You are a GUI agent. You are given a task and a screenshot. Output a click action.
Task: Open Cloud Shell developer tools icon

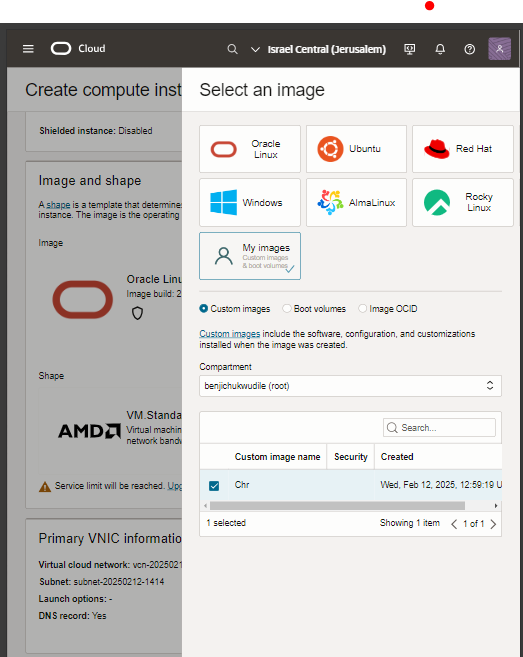pyautogui.click(x=409, y=49)
